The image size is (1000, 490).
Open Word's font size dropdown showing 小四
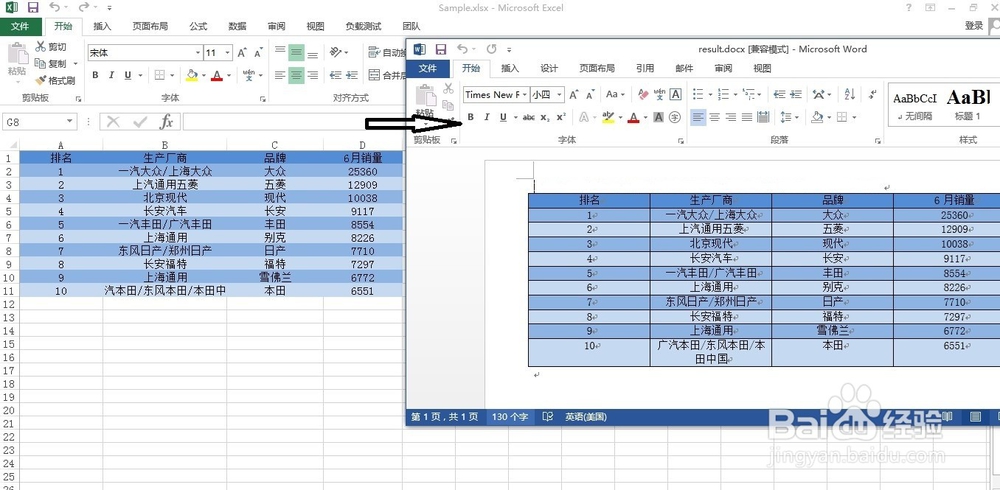point(547,94)
